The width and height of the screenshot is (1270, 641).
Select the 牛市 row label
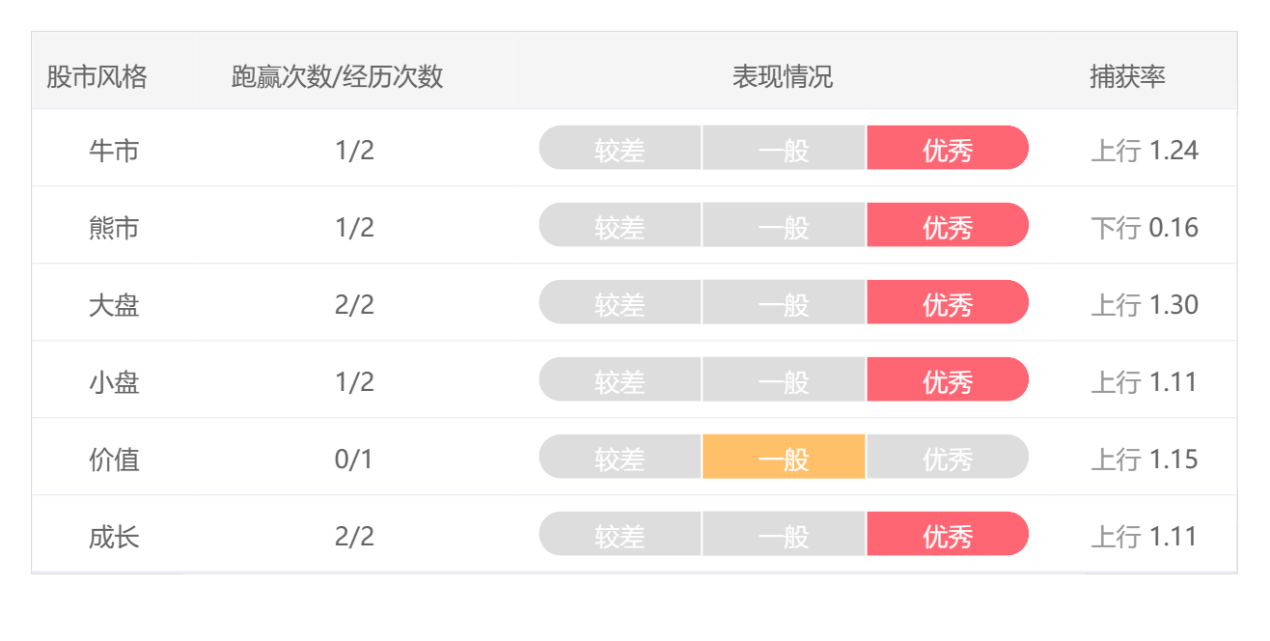pos(114,151)
